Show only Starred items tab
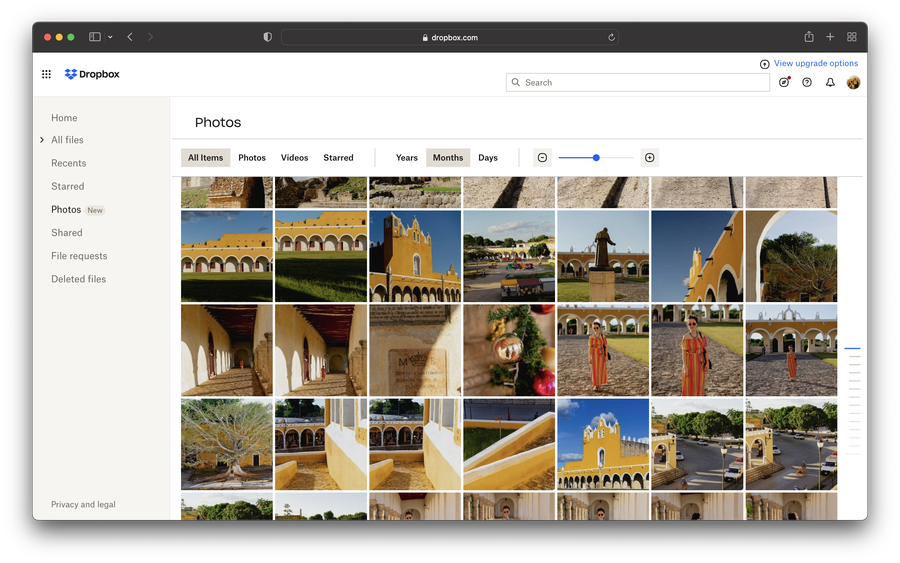 click(x=338, y=157)
